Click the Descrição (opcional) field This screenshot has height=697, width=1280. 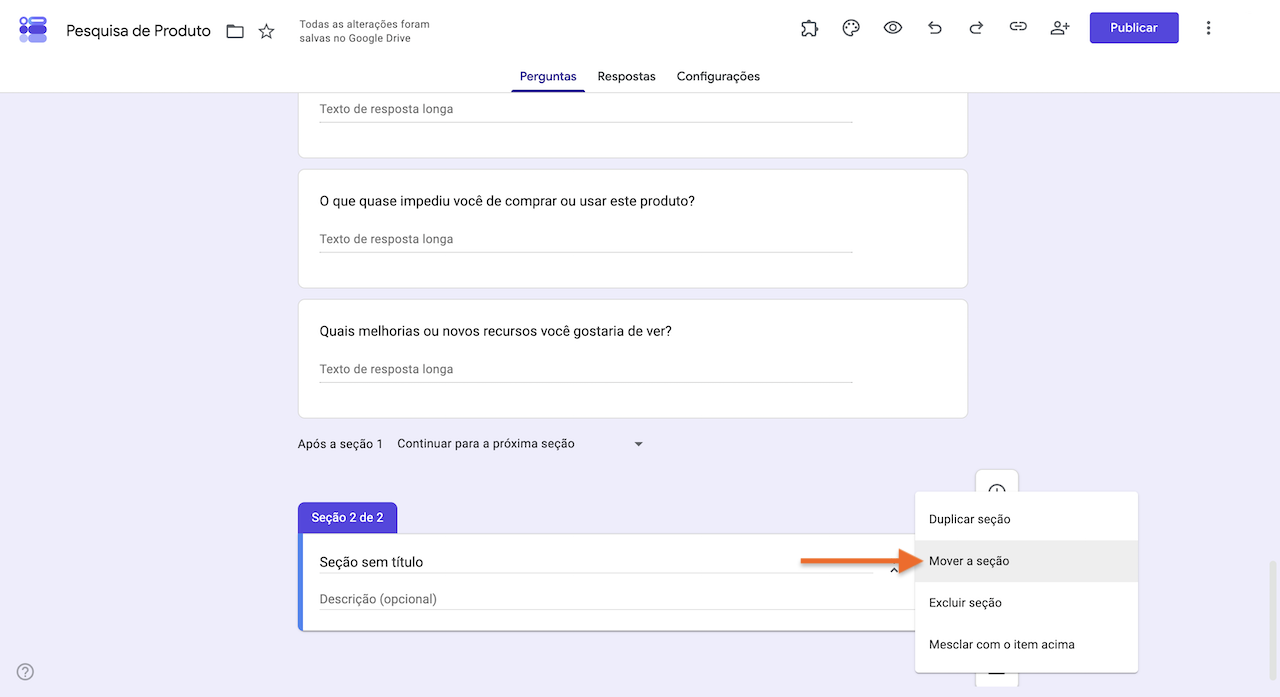(616, 599)
